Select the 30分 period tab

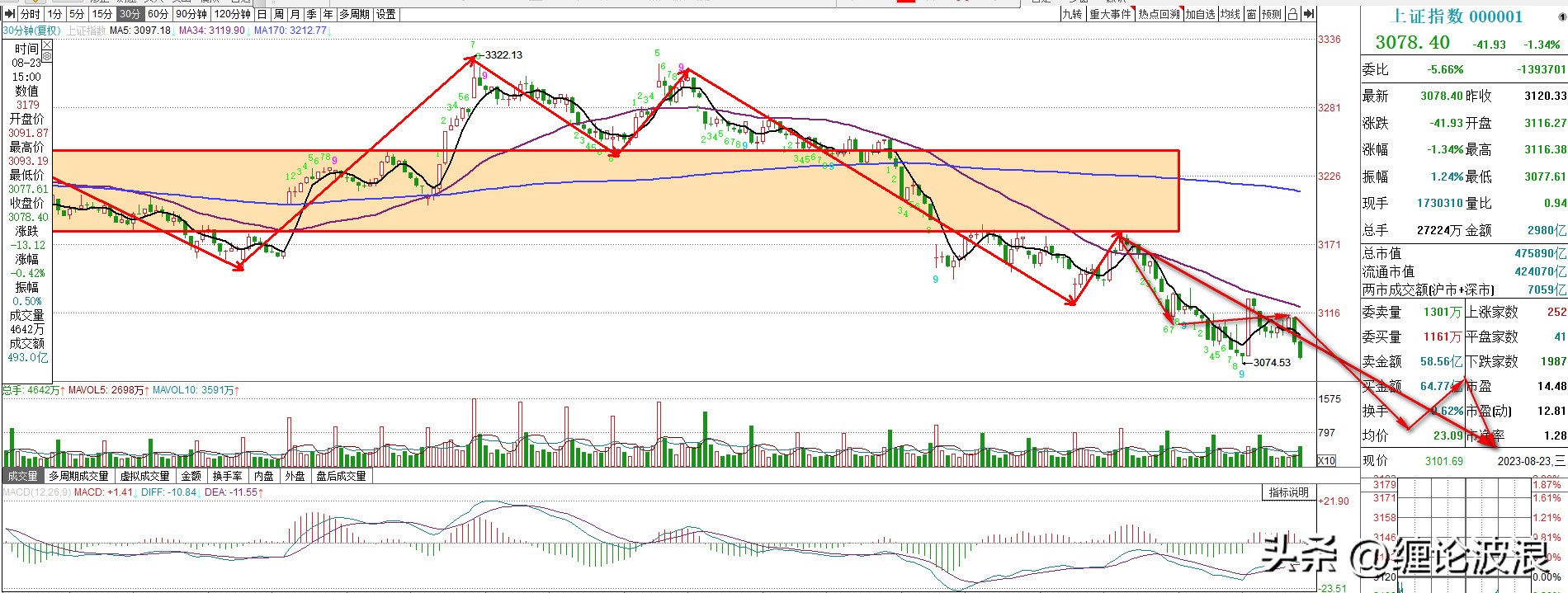[x=130, y=14]
